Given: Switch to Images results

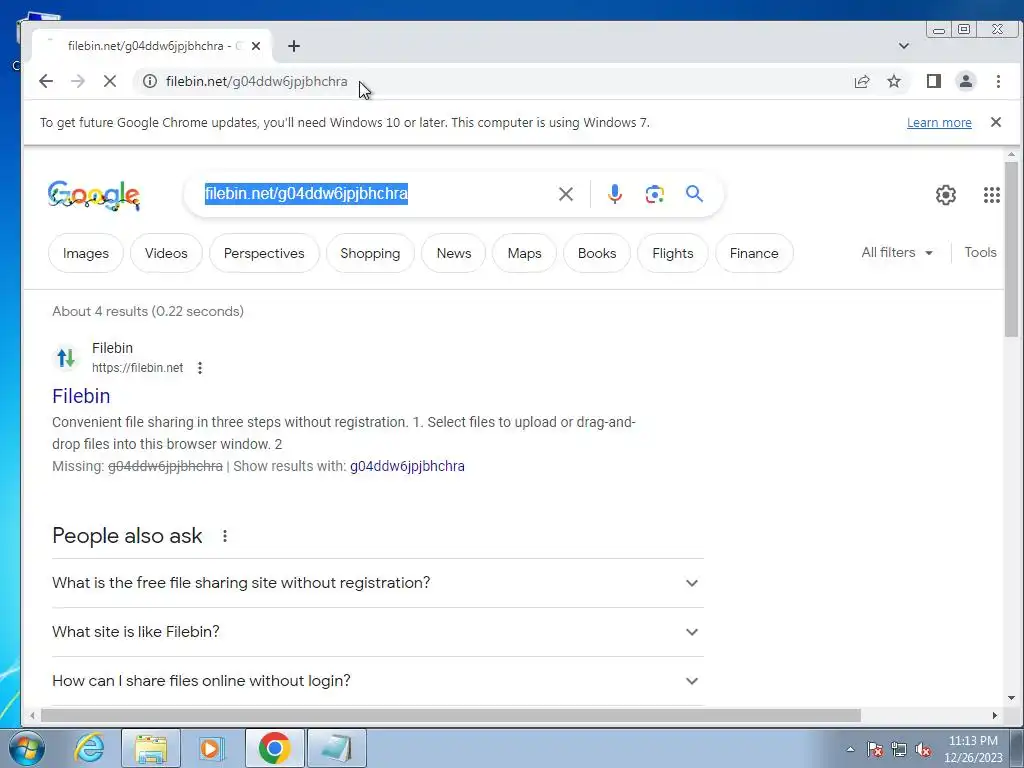Looking at the screenshot, I should coord(86,253).
